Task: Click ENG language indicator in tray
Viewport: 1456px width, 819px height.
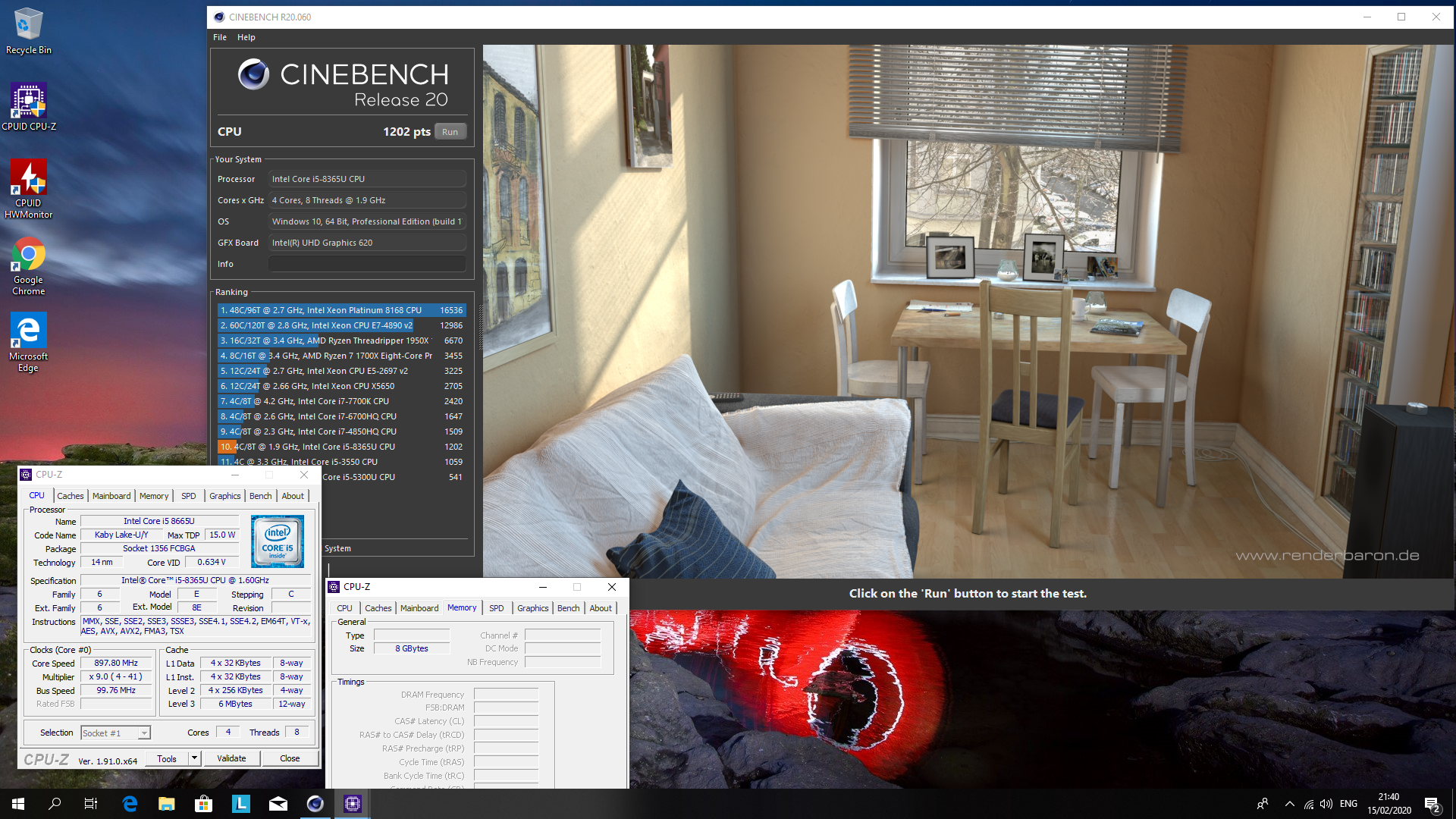Action: pos(1348,804)
